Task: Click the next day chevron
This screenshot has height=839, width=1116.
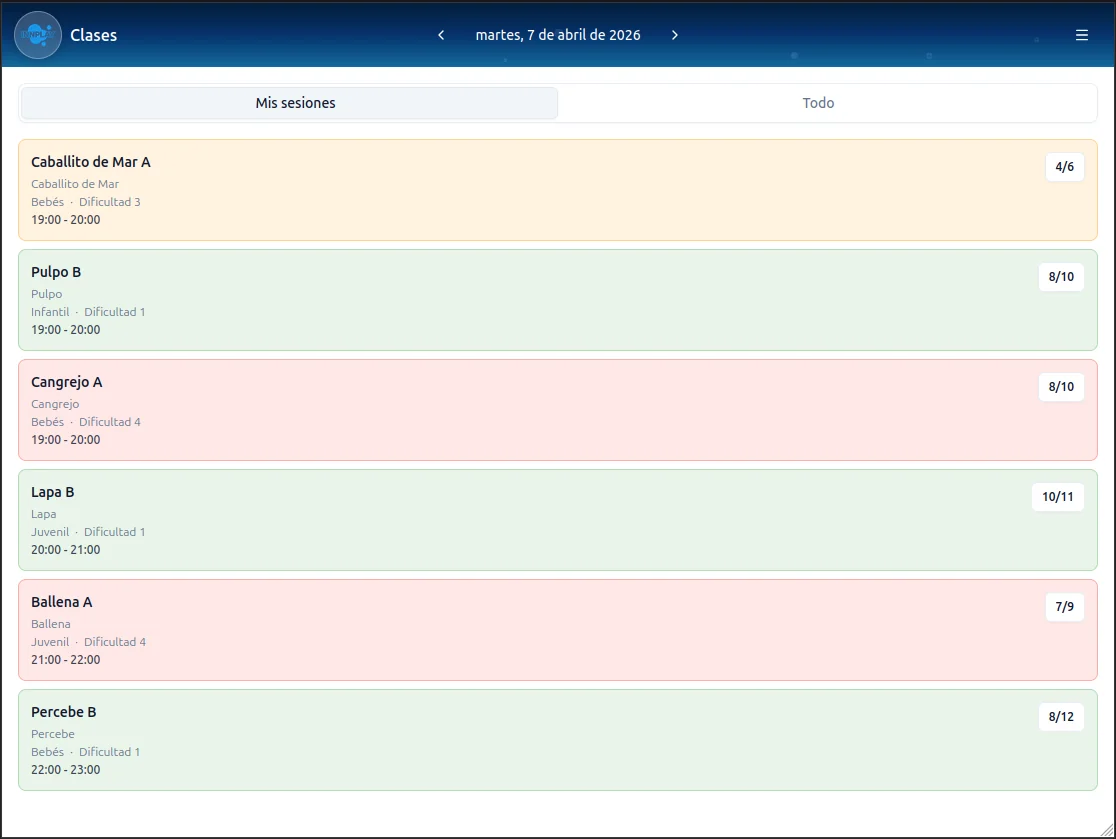Action: [x=675, y=34]
